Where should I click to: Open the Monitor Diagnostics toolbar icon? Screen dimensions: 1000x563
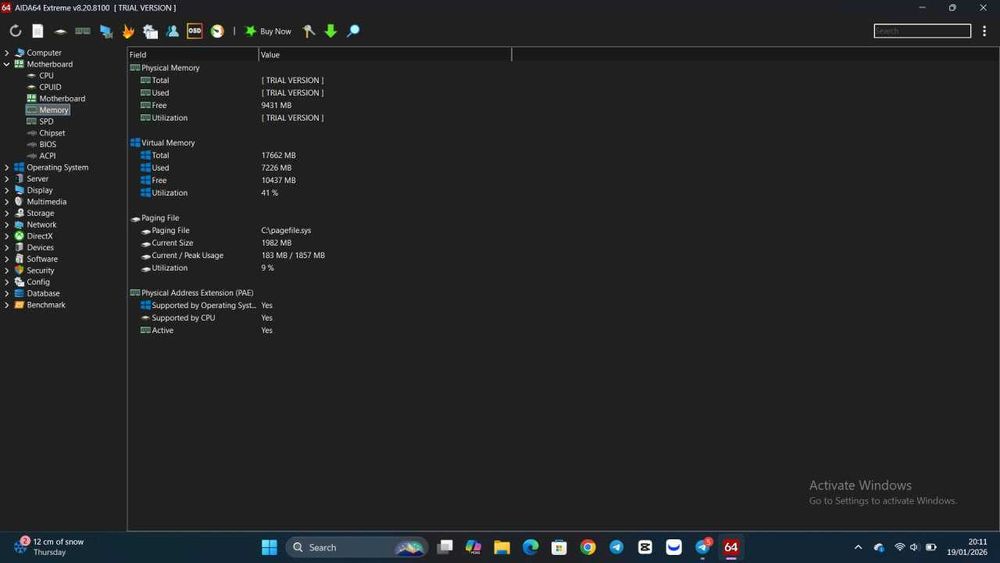(106, 31)
